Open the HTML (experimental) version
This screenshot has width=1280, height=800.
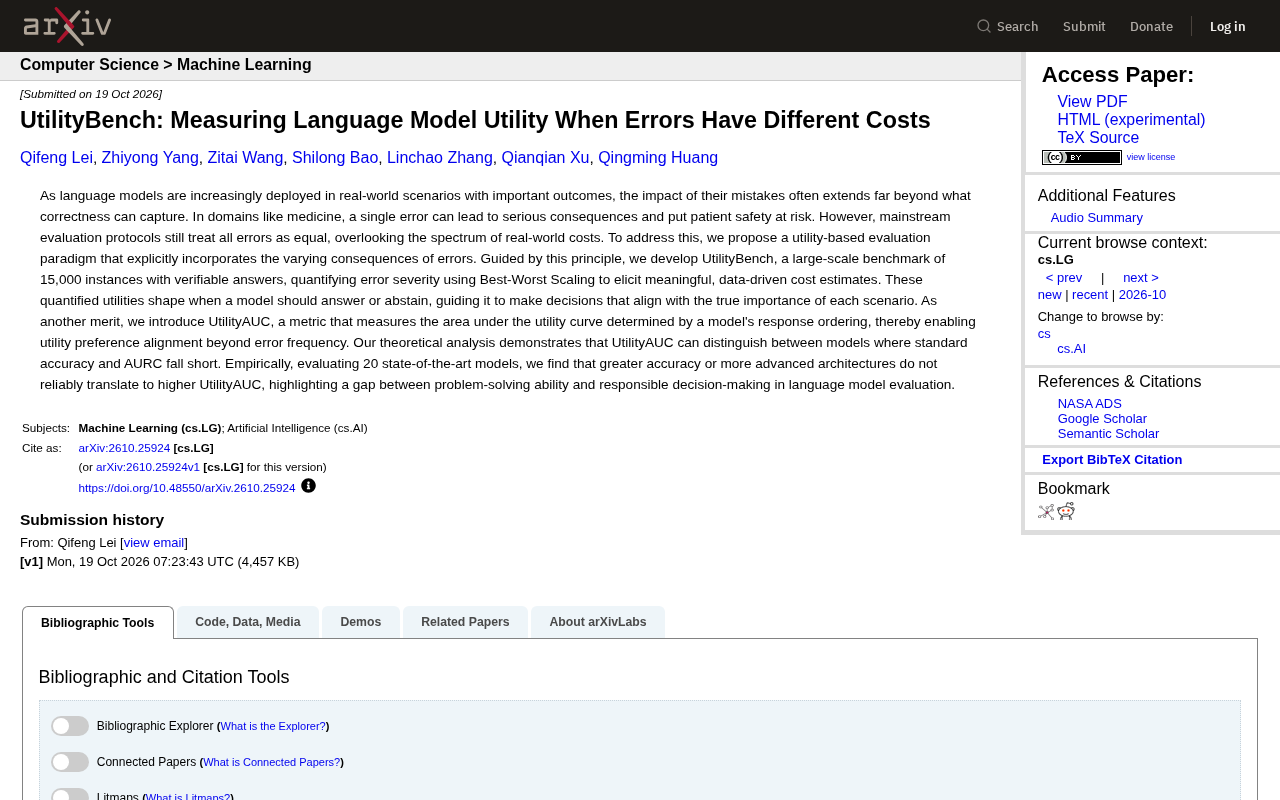pyautogui.click(x=1131, y=120)
